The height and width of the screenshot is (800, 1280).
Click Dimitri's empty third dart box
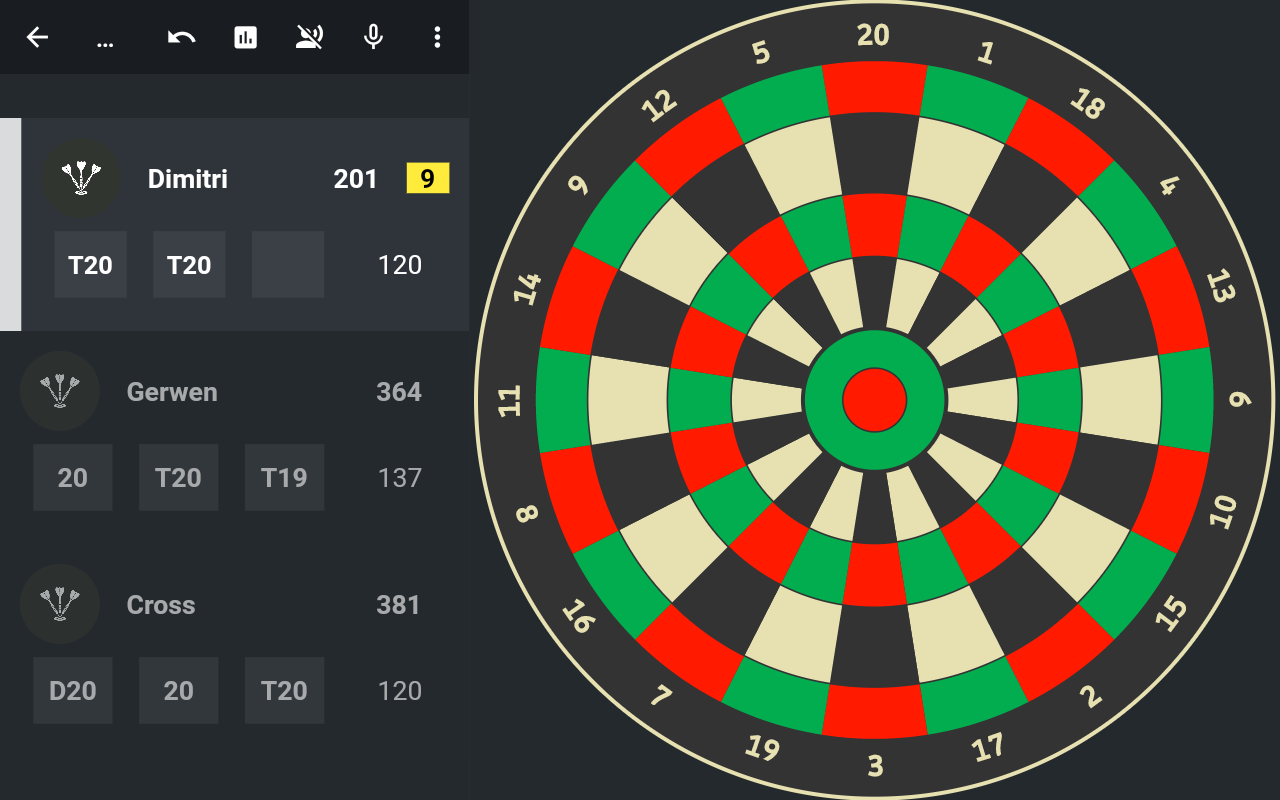tap(288, 264)
